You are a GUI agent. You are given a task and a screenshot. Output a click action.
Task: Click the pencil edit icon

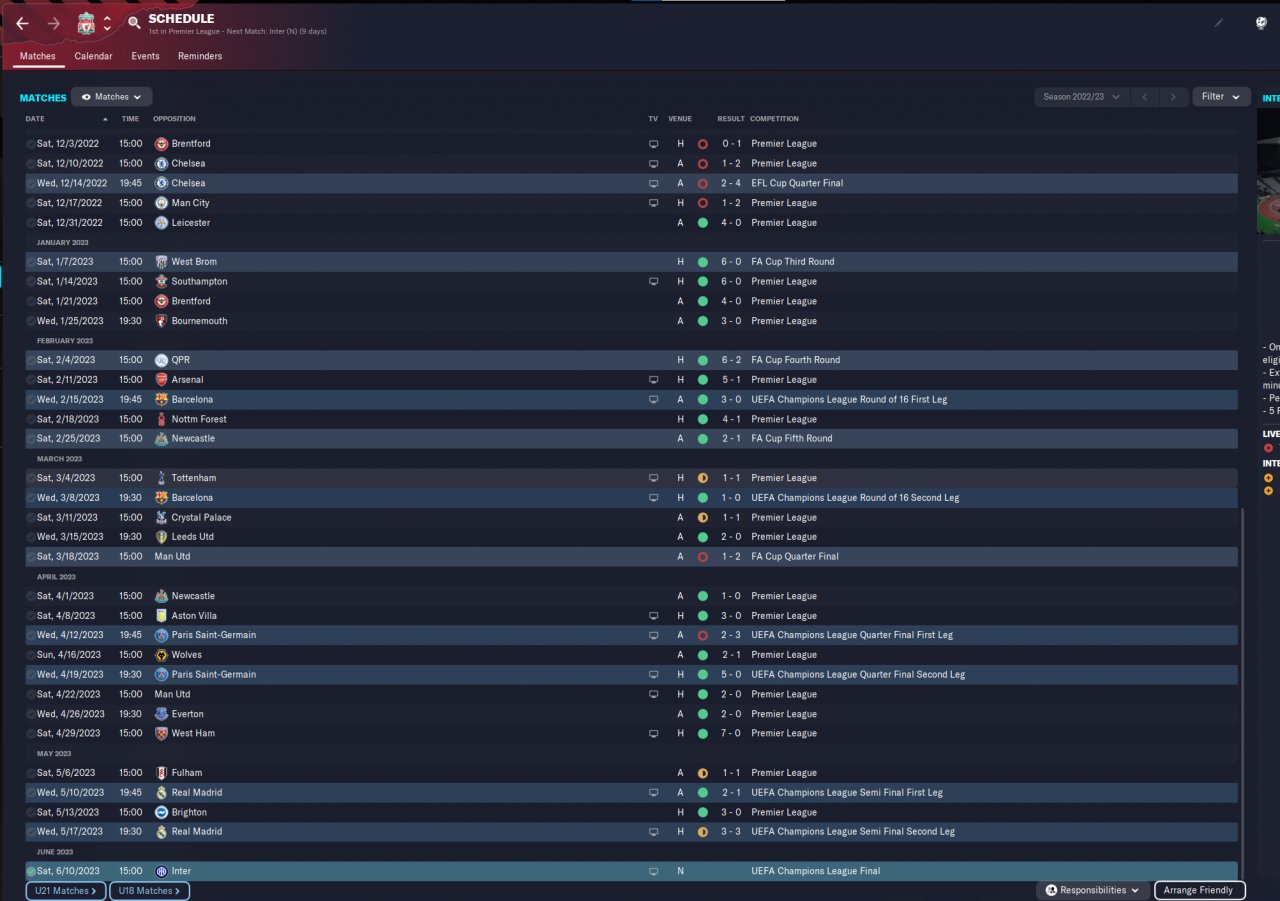pos(1219,23)
